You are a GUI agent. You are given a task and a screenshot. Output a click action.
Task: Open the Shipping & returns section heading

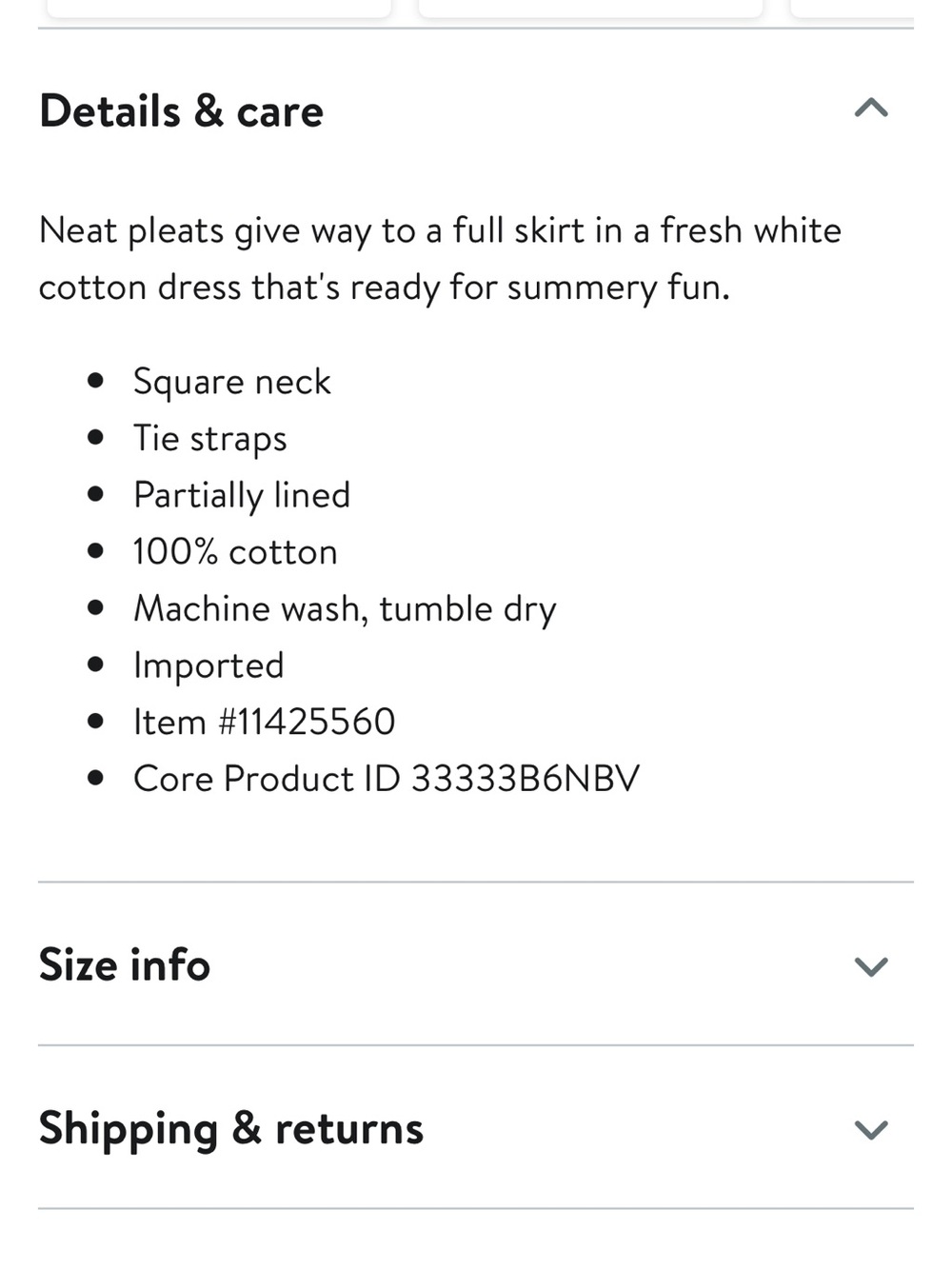tap(231, 1129)
